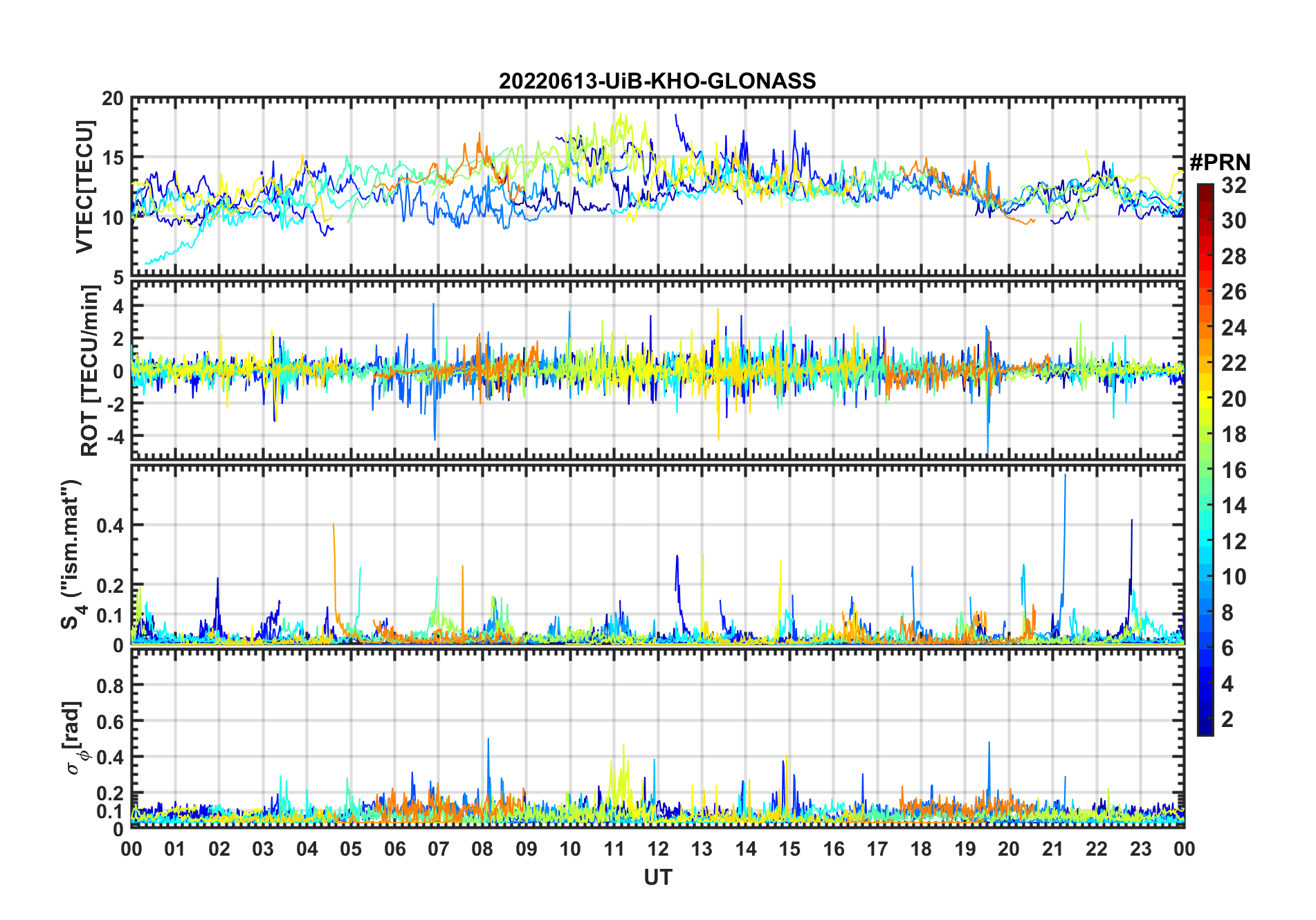Click the colorbar tick label 2

tap(1227, 719)
